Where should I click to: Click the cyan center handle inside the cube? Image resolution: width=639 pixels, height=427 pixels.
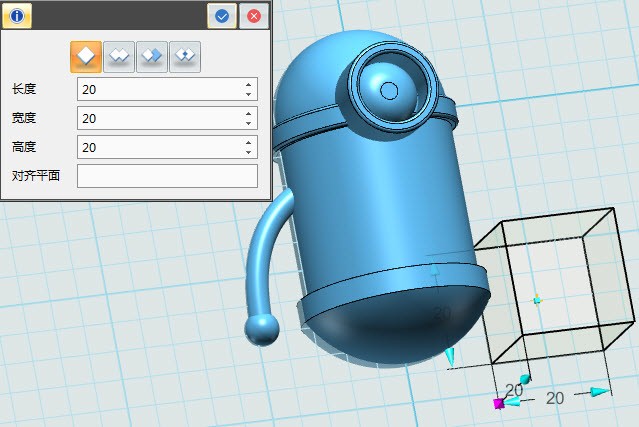pyautogui.click(x=537, y=298)
